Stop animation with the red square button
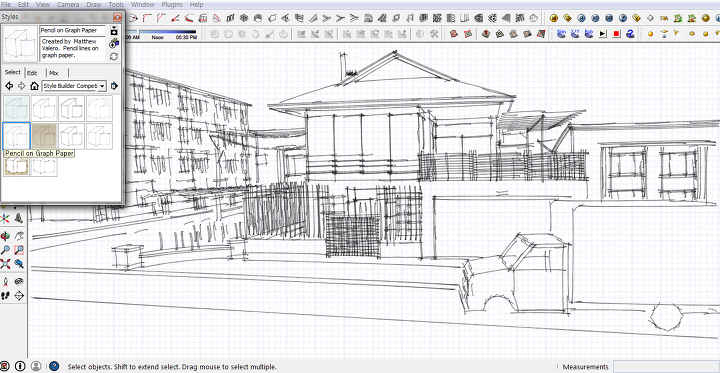Screen dimensions: 720x373 tap(616, 34)
